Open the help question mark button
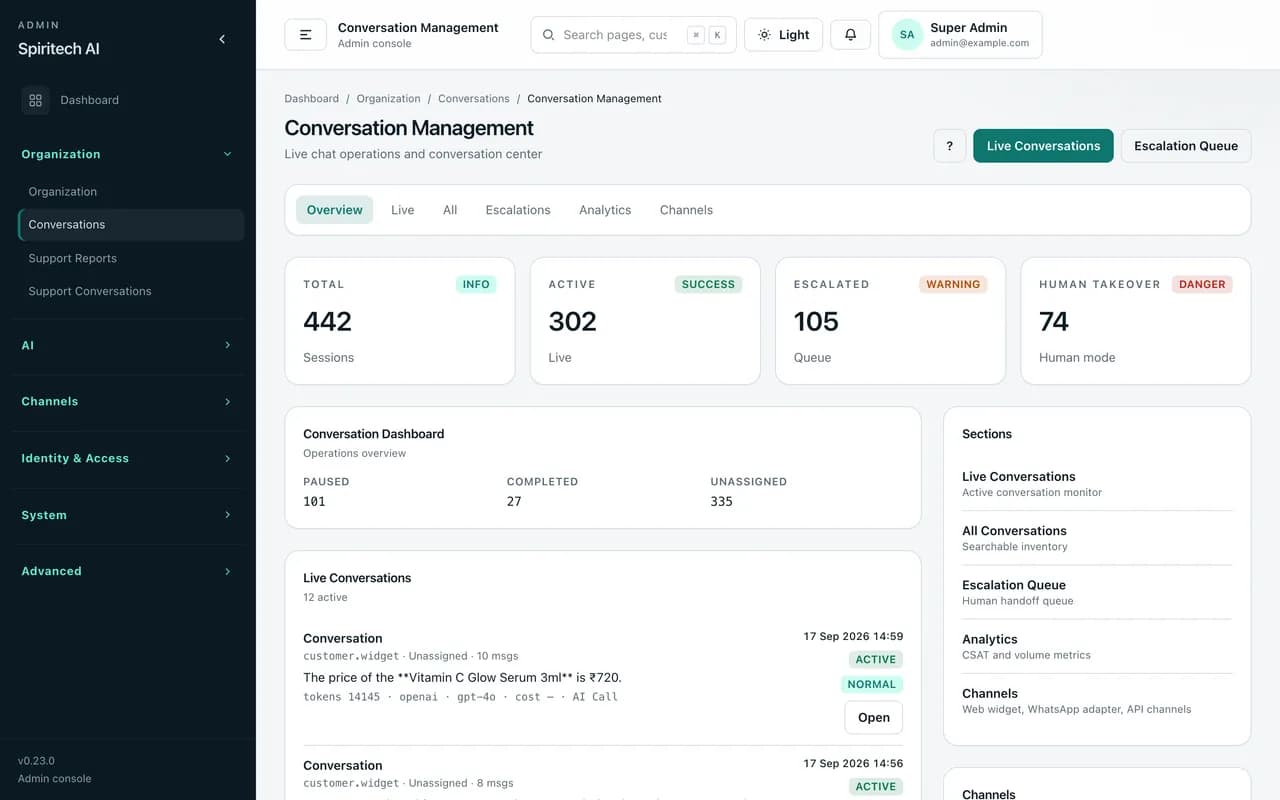 (x=950, y=146)
